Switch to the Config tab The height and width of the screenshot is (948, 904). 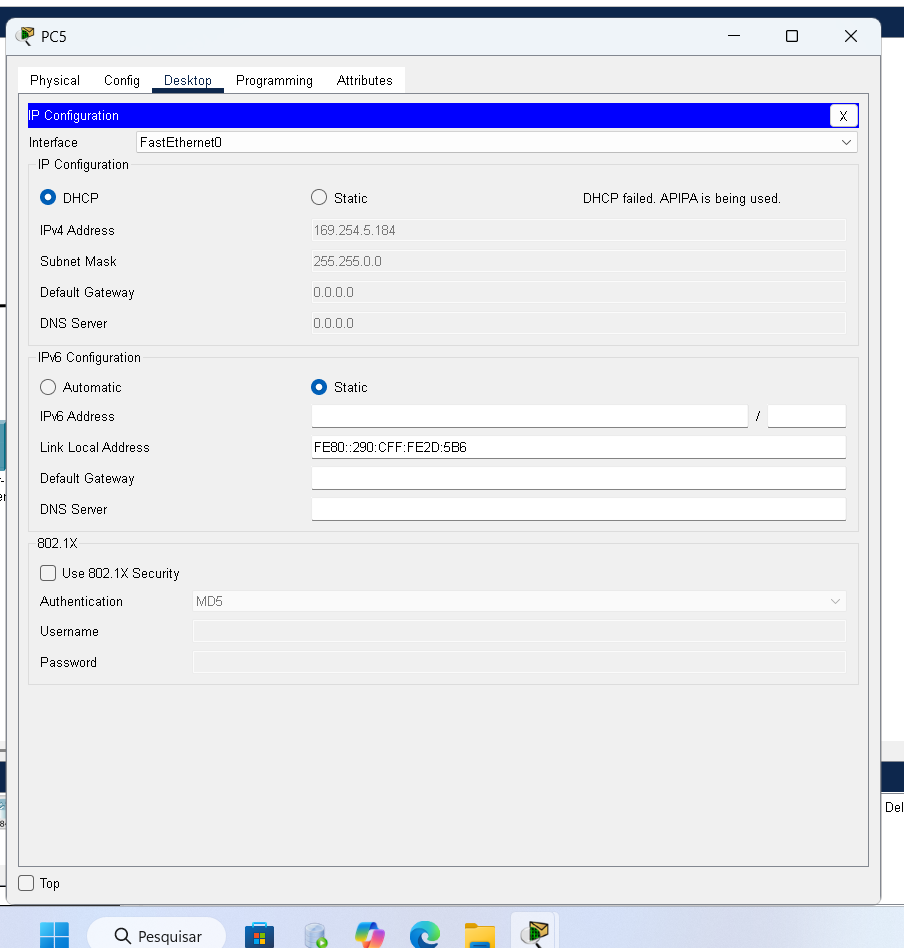click(x=122, y=80)
